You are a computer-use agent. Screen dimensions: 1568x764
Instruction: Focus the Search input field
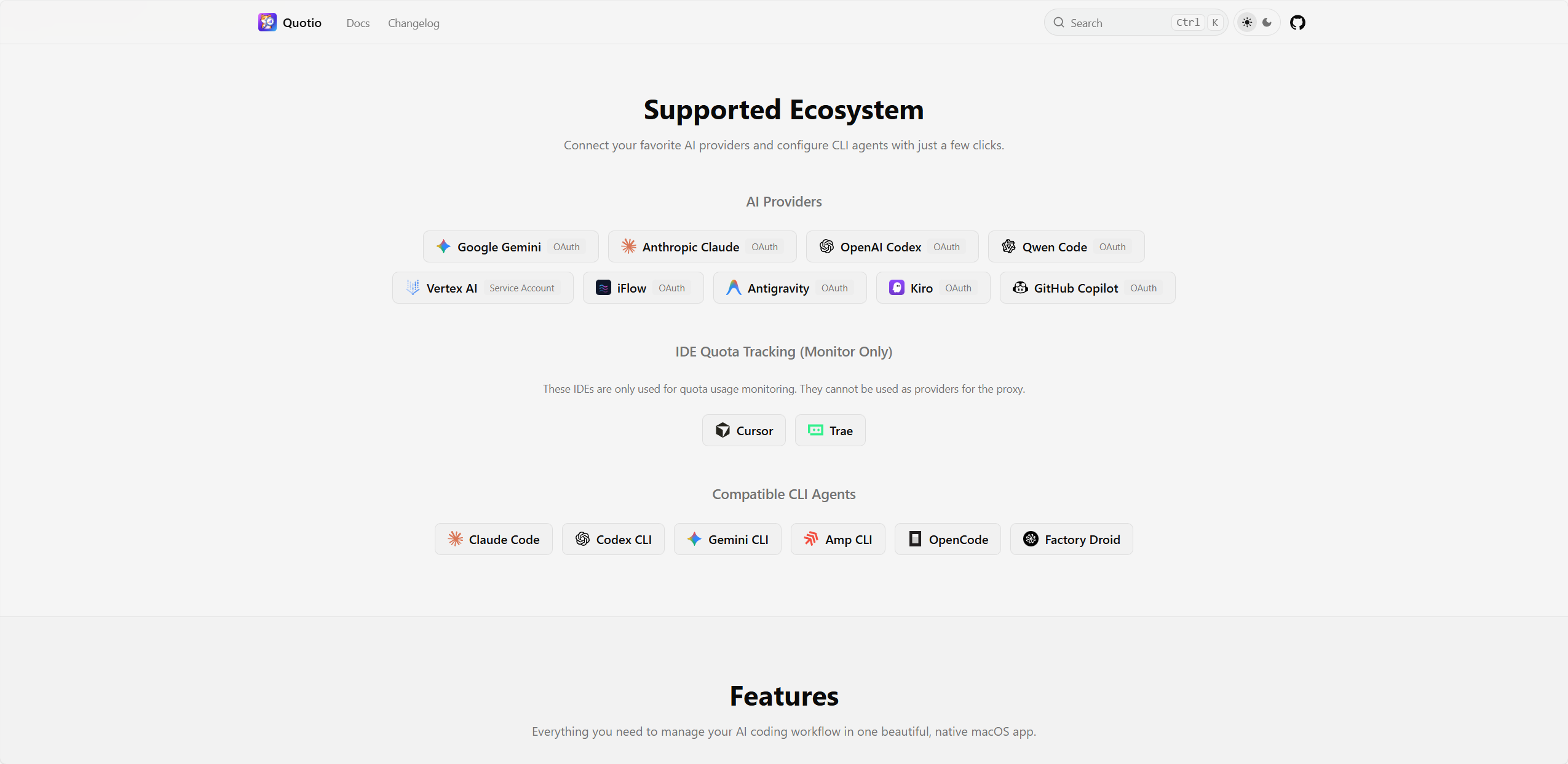pos(1136,23)
